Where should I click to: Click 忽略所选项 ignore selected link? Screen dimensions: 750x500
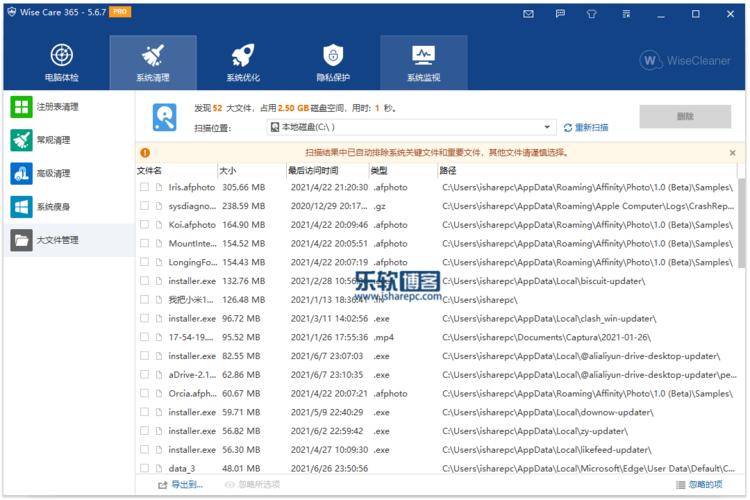click(253, 485)
